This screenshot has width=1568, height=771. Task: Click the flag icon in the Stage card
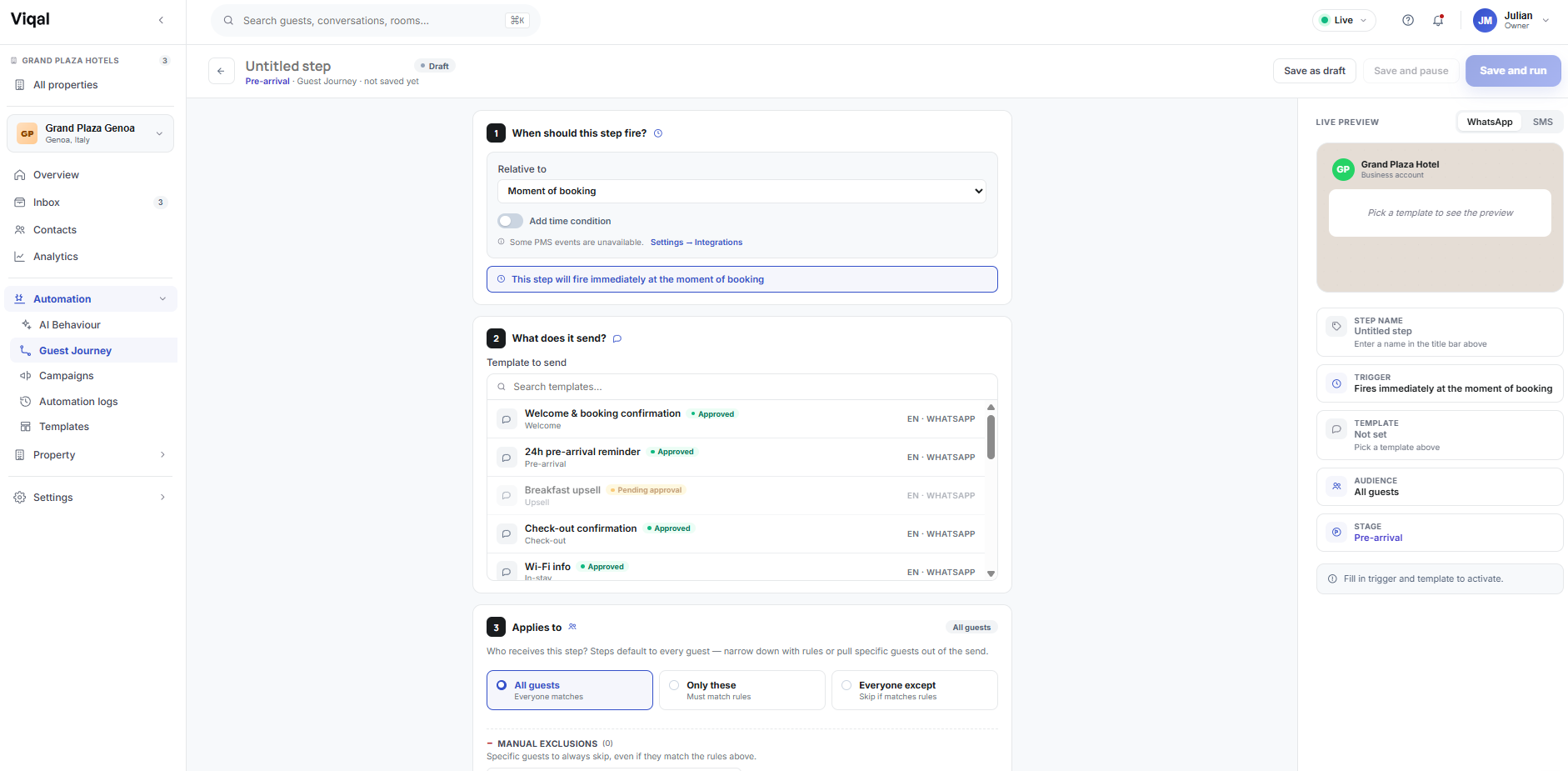(1336, 532)
